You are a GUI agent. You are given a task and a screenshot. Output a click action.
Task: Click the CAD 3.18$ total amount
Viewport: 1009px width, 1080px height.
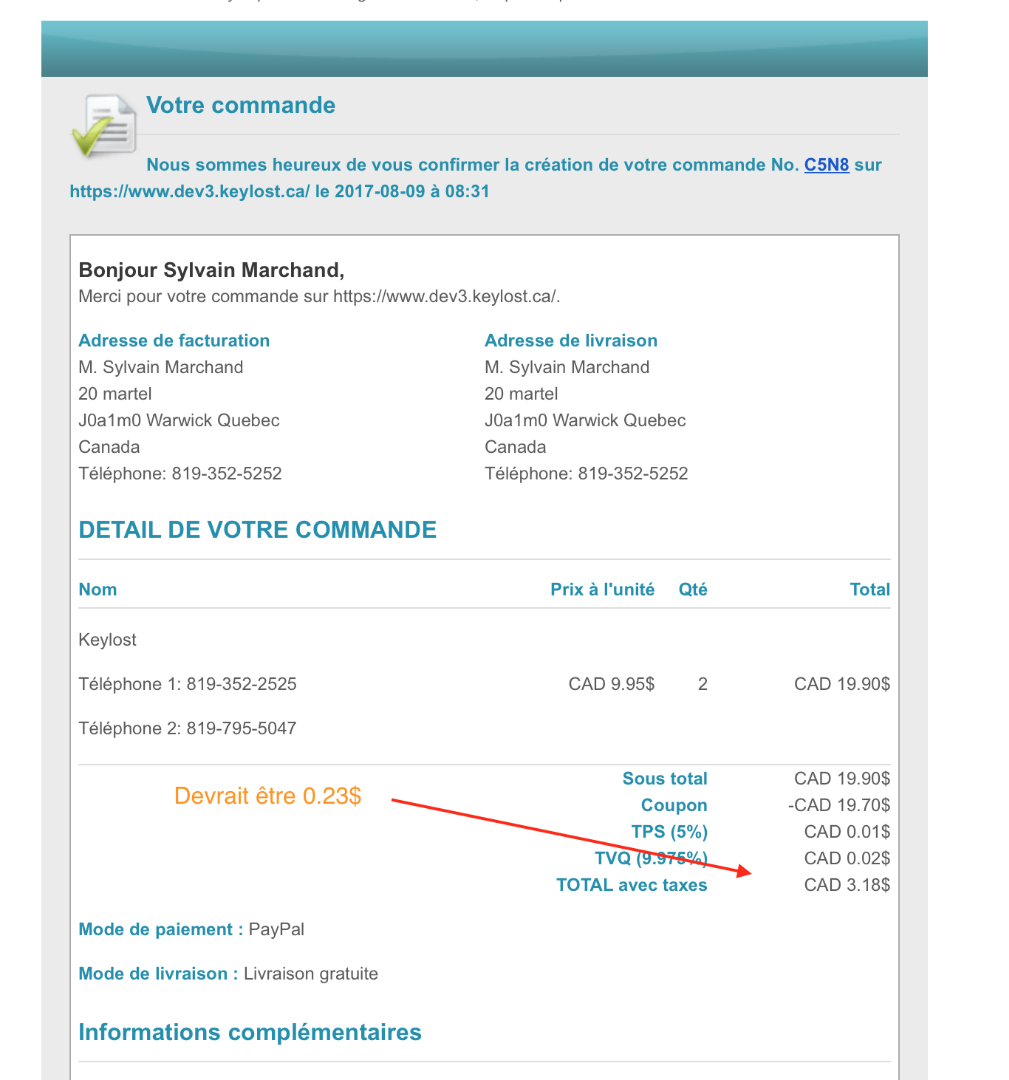tap(846, 885)
